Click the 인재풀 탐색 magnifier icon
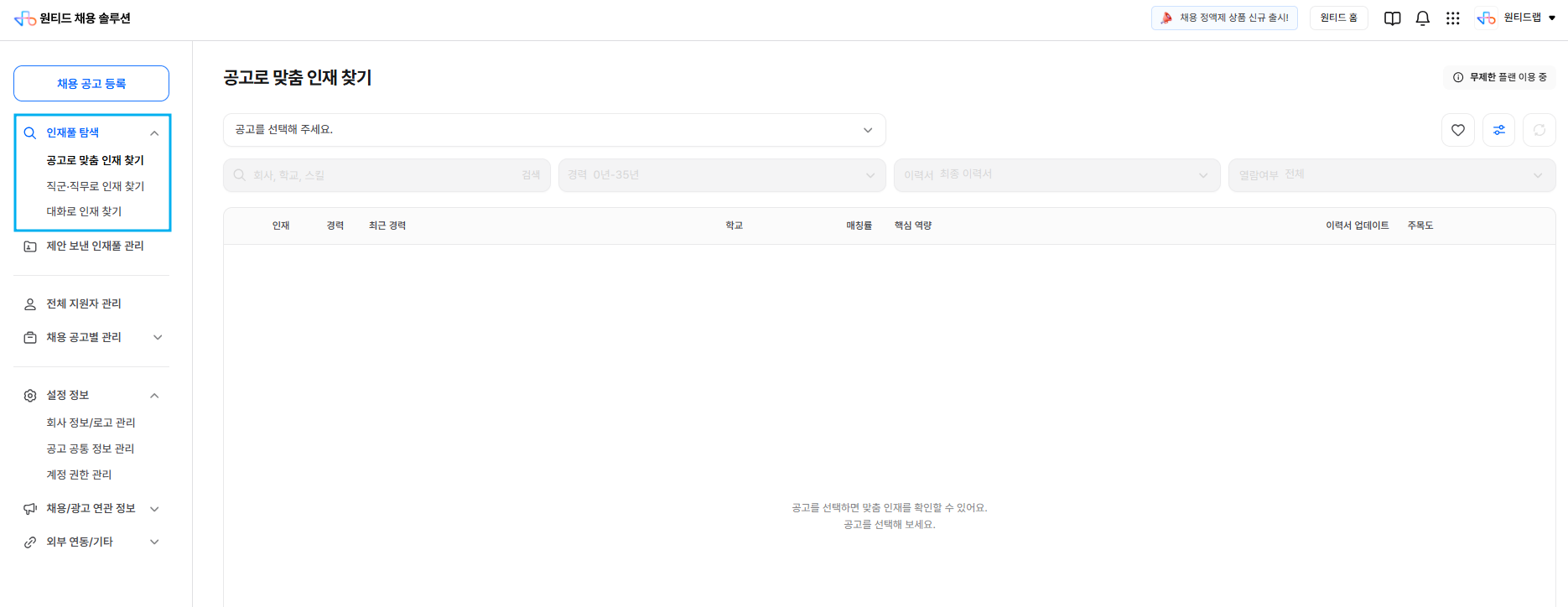1568x607 pixels. click(x=30, y=132)
